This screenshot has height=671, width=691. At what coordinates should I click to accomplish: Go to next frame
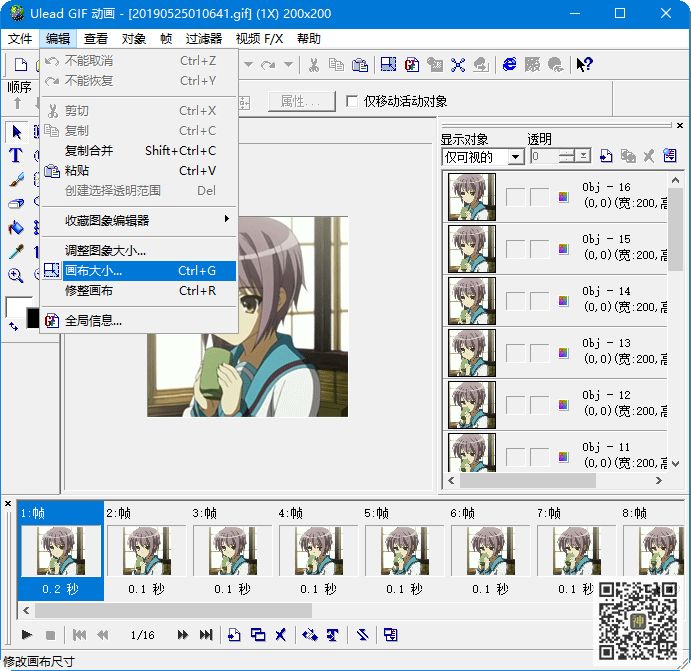pos(182,634)
